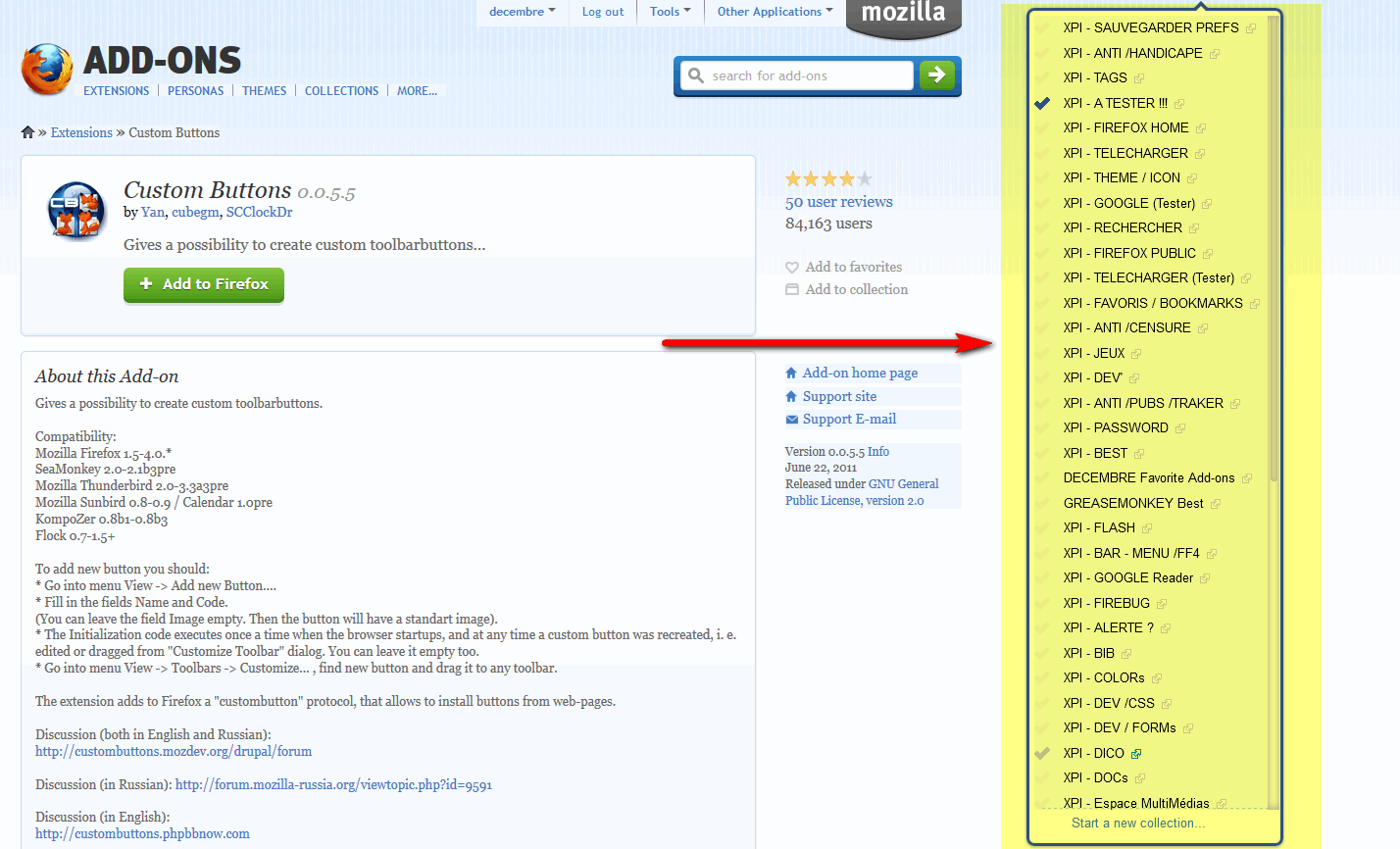Open the GNU General Public License link

coord(862,492)
